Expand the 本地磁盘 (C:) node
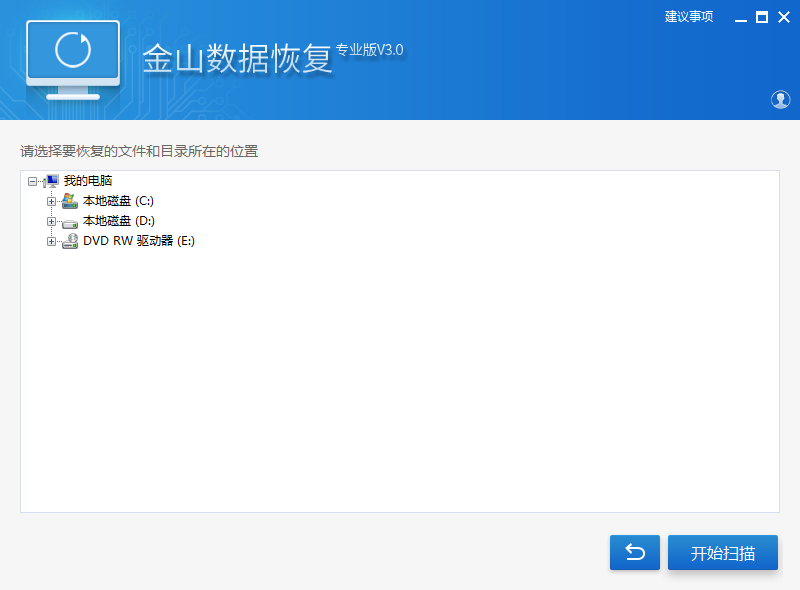 [x=51, y=201]
